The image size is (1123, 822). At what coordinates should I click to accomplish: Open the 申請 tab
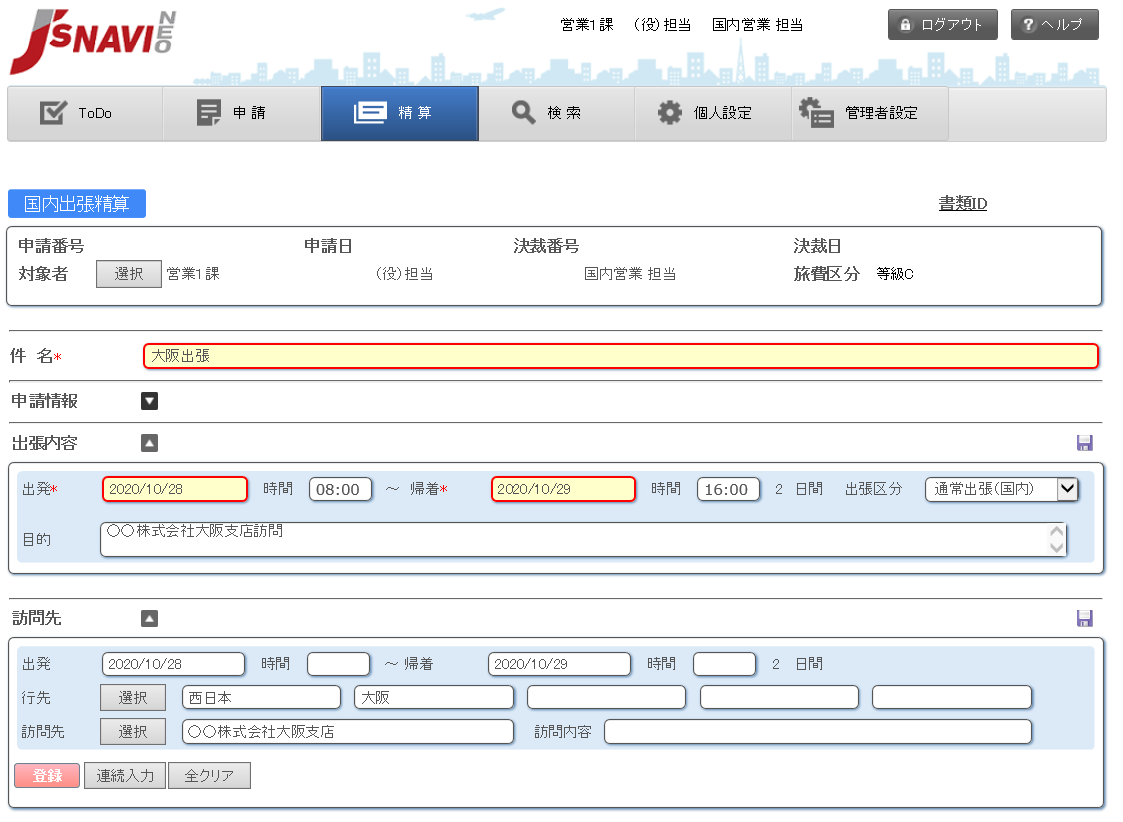coord(241,113)
